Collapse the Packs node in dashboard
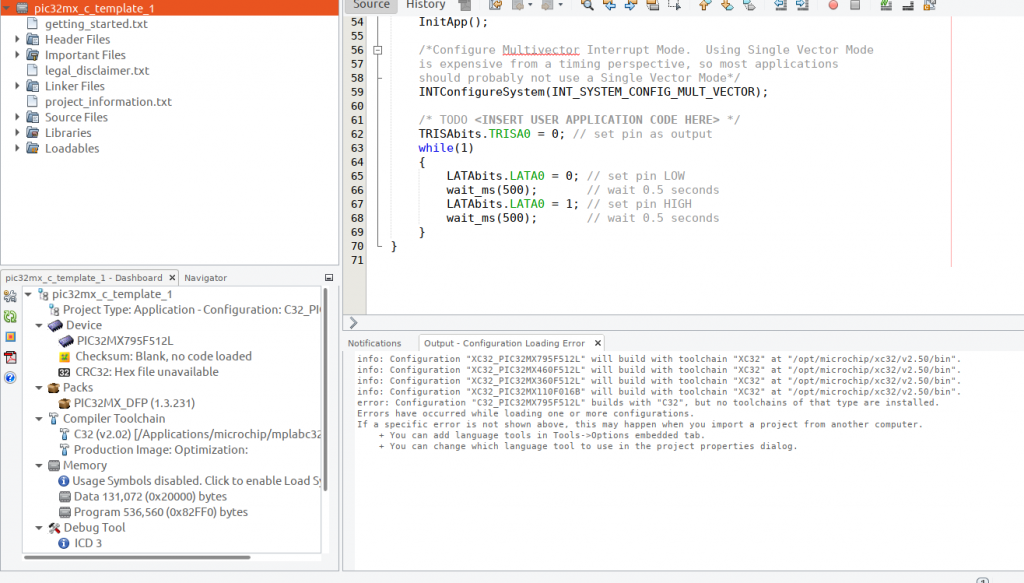Viewport: 1024px width, 583px height. tap(39, 388)
